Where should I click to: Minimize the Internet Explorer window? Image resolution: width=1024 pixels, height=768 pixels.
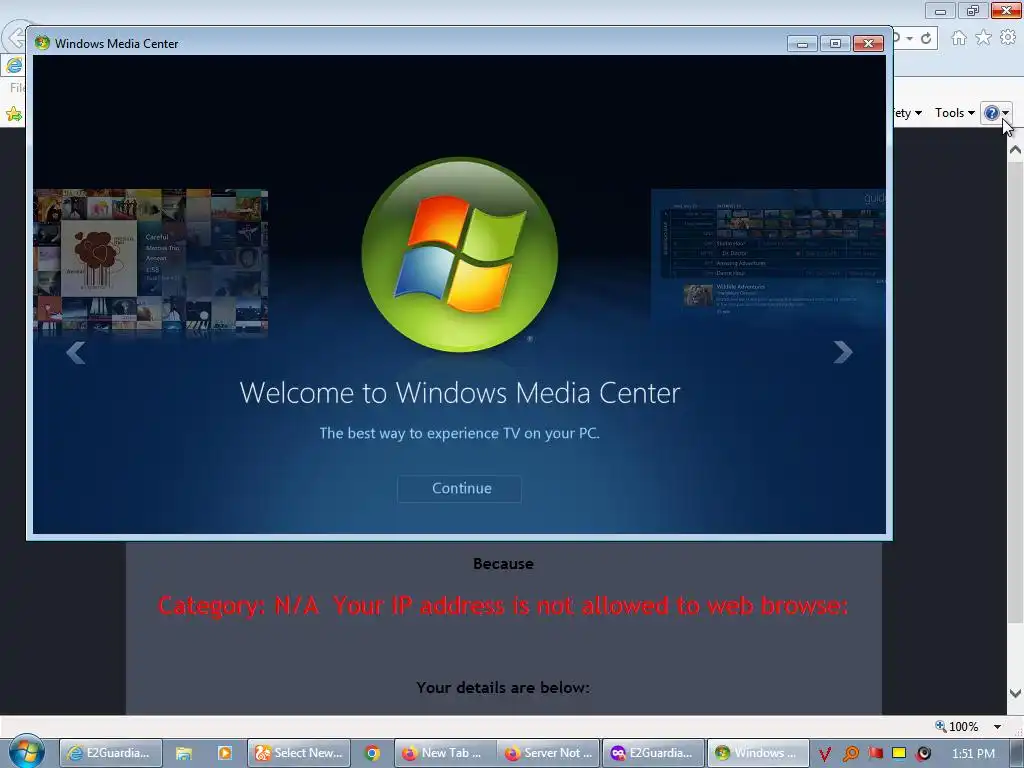[940, 10]
